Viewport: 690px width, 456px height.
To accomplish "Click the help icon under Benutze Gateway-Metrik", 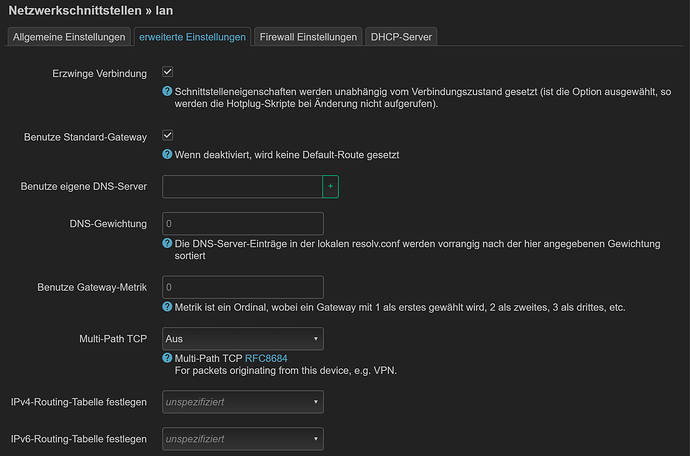I will pyautogui.click(x=167, y=307).
